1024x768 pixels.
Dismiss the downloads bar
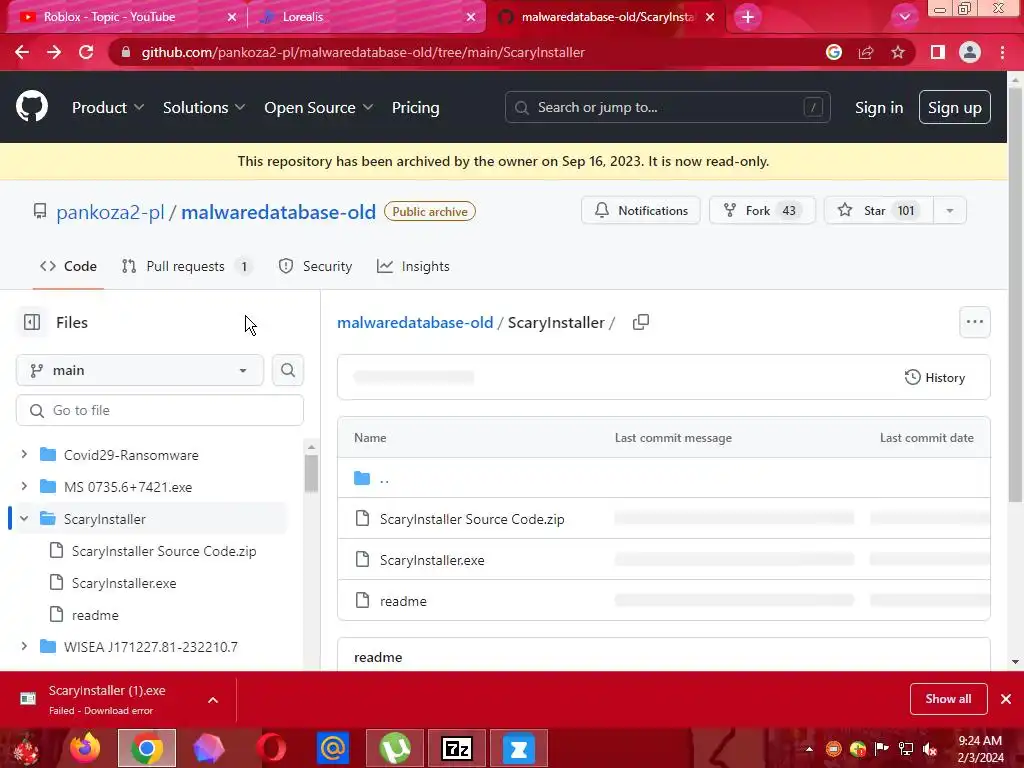[x=1006, y=699]
